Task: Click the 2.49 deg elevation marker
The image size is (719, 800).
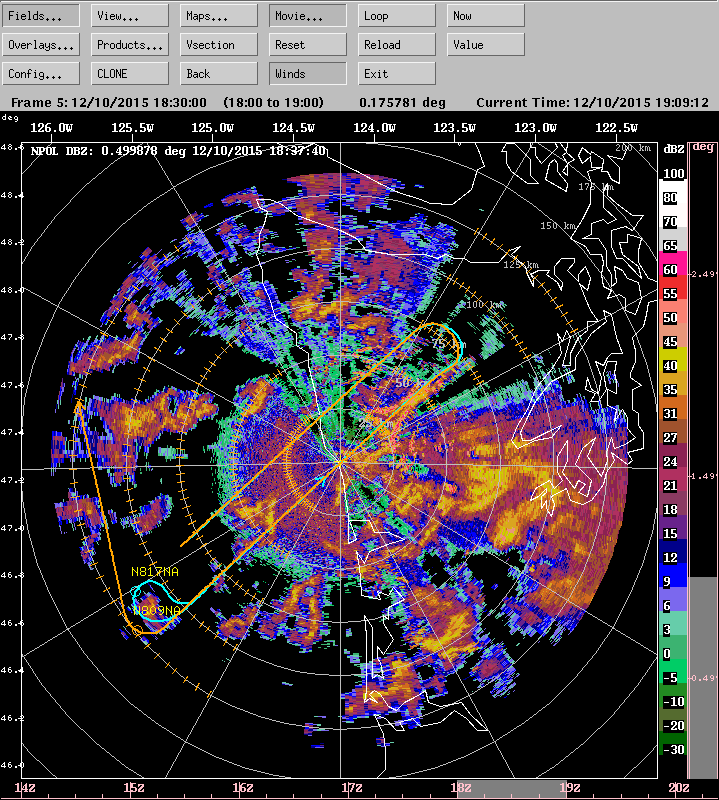Action: pos(703,274)
